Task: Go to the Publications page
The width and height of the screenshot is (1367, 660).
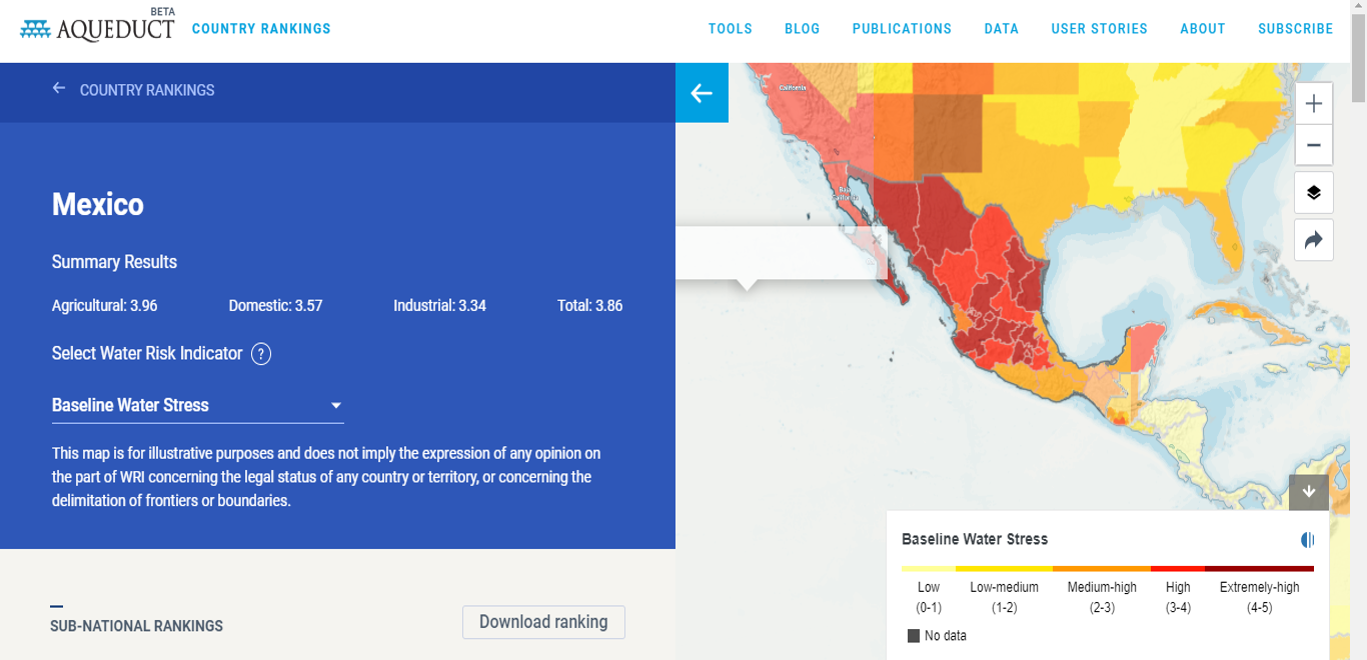Action: pyautogui.click(x=902, y=29)
